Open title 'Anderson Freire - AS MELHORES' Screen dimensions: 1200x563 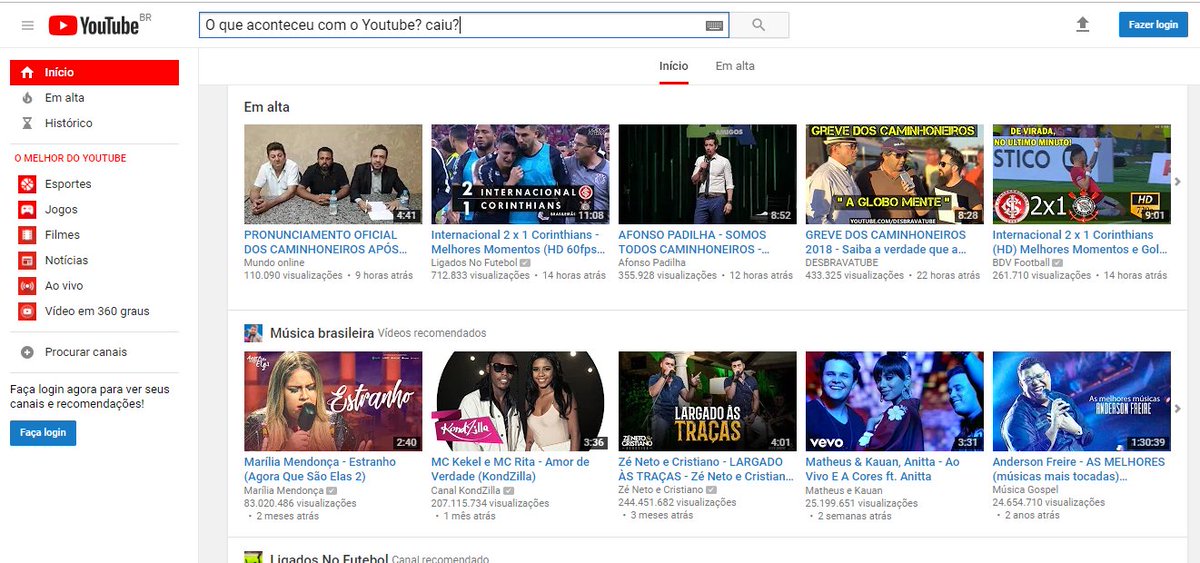tap(1079, 469)
